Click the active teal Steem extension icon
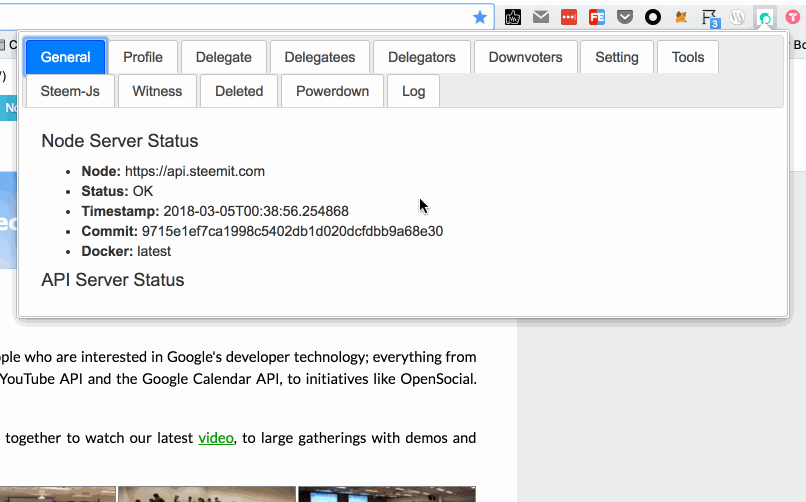The width and height of the screenshot is (806, 502). point(765,18)
